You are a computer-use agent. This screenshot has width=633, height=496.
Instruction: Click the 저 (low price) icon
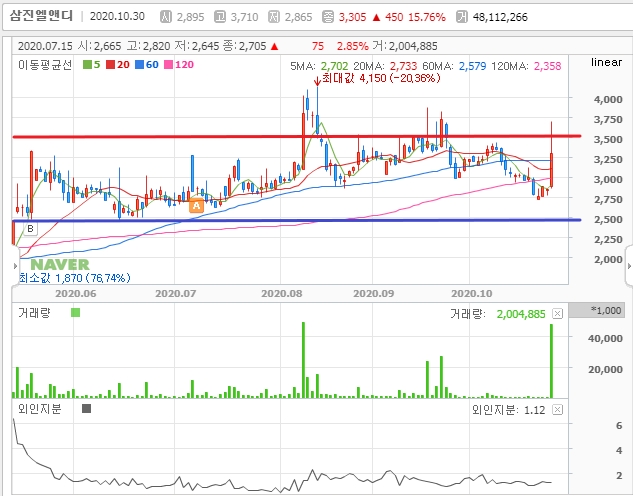[274, 17]
